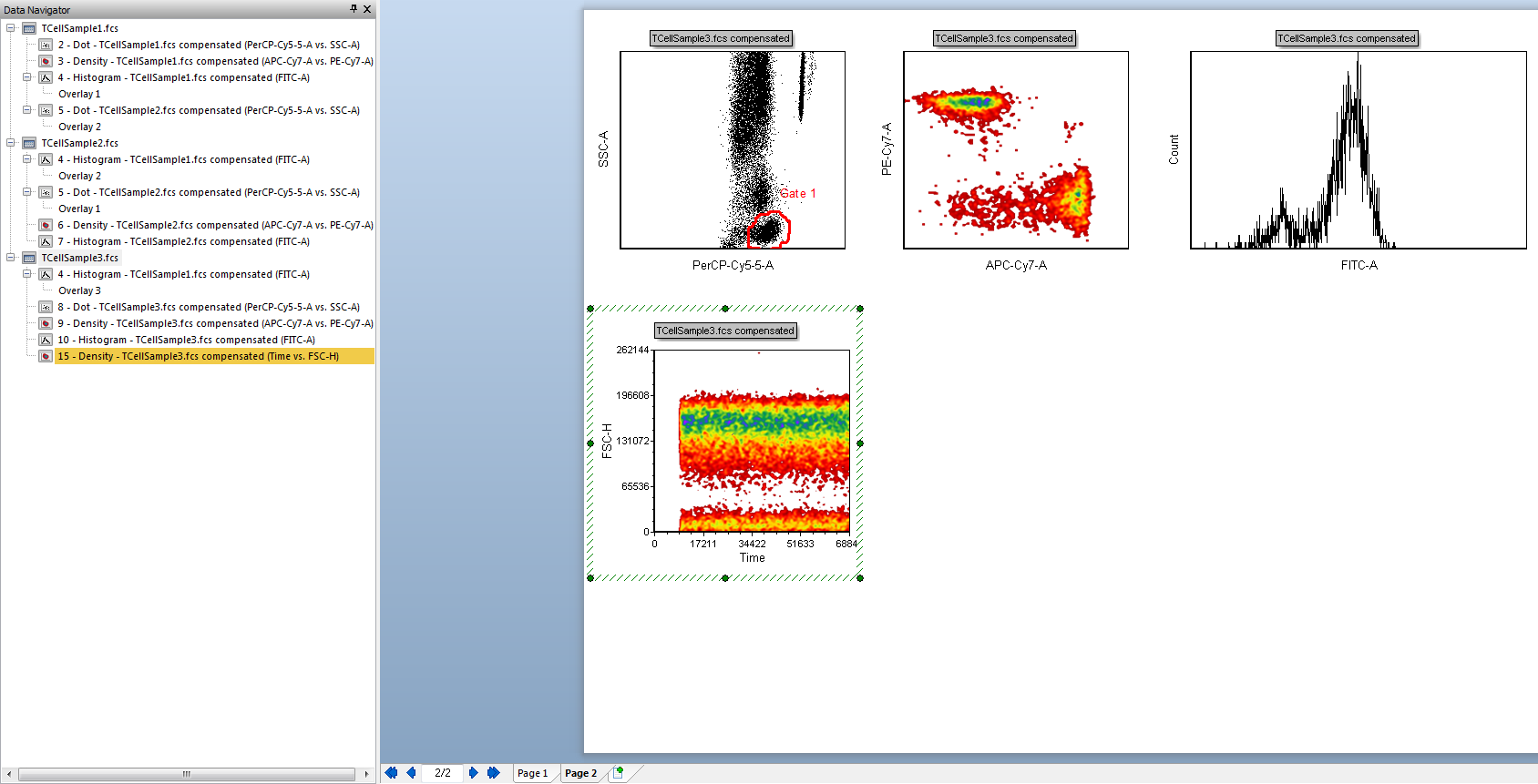The width and height of the screenshot is (1538, 784).
Task: Click the Data Navigator horizontal scrollbar
Action: [x=186, y=774]
